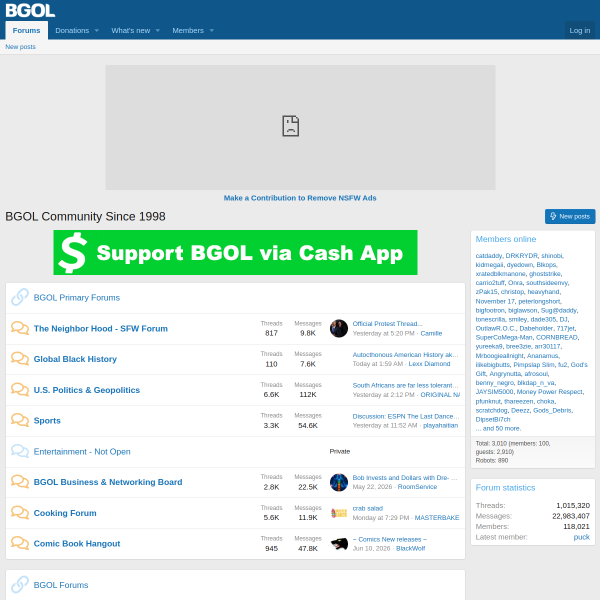
Task: Open the Forums tab
Action: tap(26, 31)
